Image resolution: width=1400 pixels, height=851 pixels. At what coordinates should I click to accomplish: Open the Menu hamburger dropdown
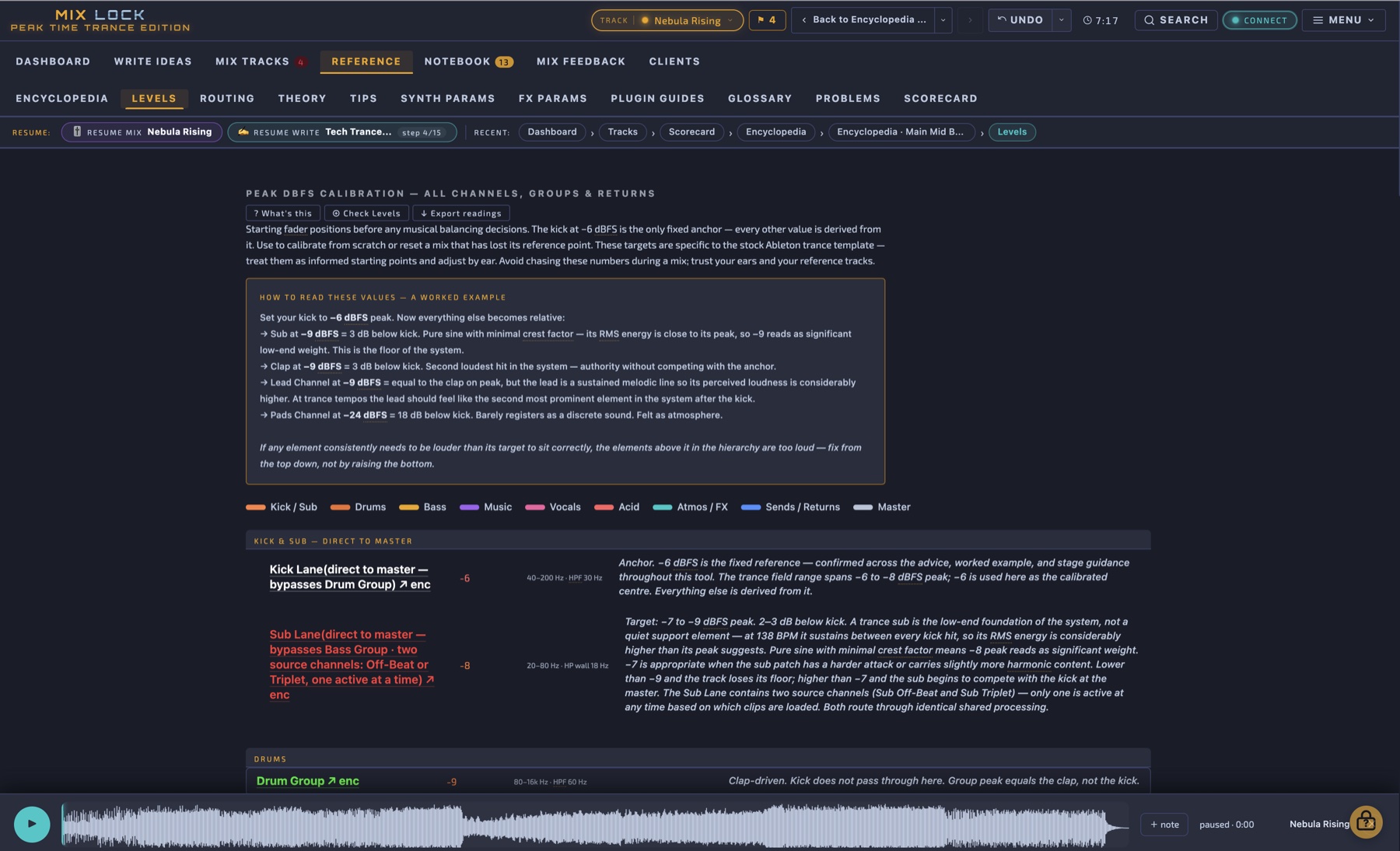point(1343,20)
